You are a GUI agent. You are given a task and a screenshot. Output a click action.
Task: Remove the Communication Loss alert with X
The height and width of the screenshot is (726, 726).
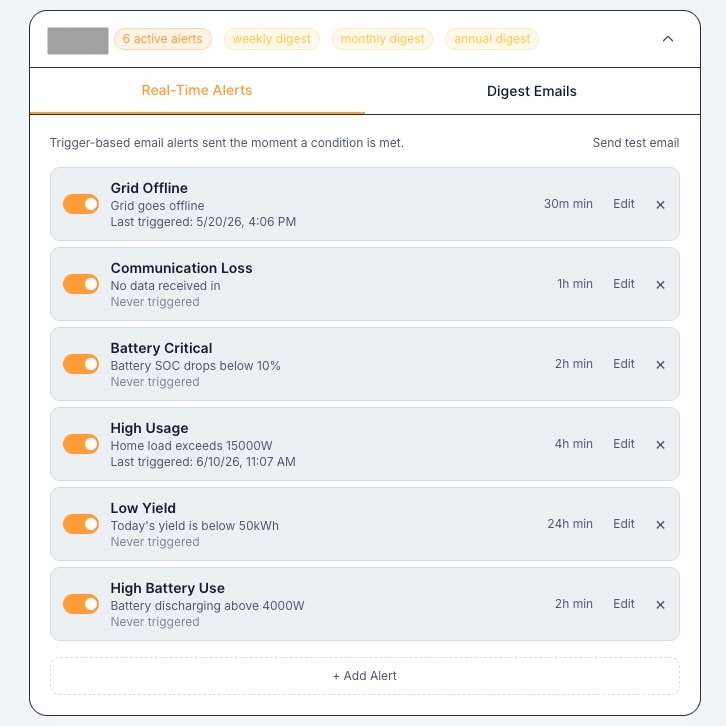(x=660, y=285)
